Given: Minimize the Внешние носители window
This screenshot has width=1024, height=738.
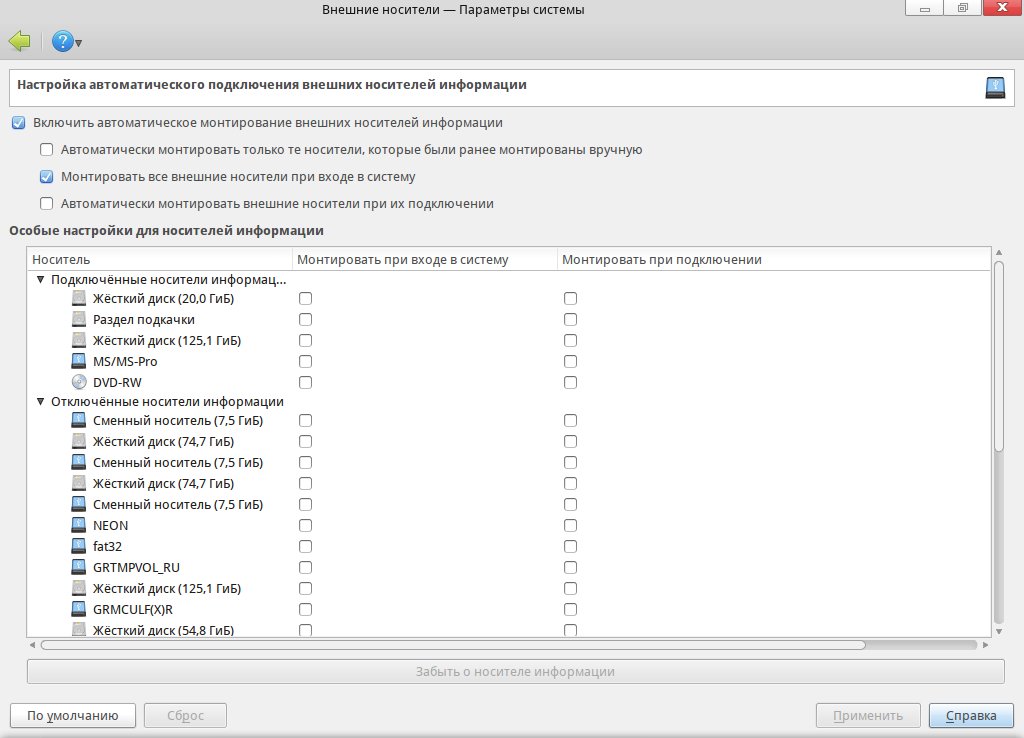Looking at the screenshot, I should (924, 8).
